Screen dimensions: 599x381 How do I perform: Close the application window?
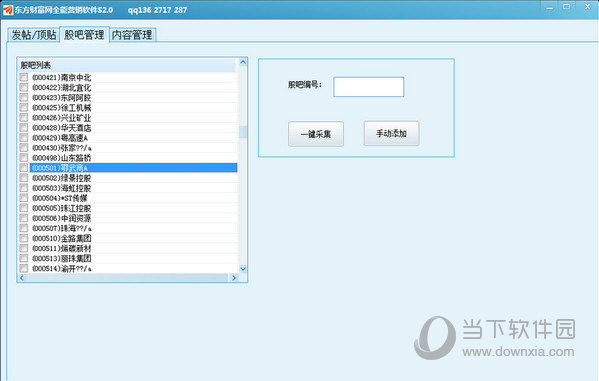pyautogui.click(x=588, y=7)
